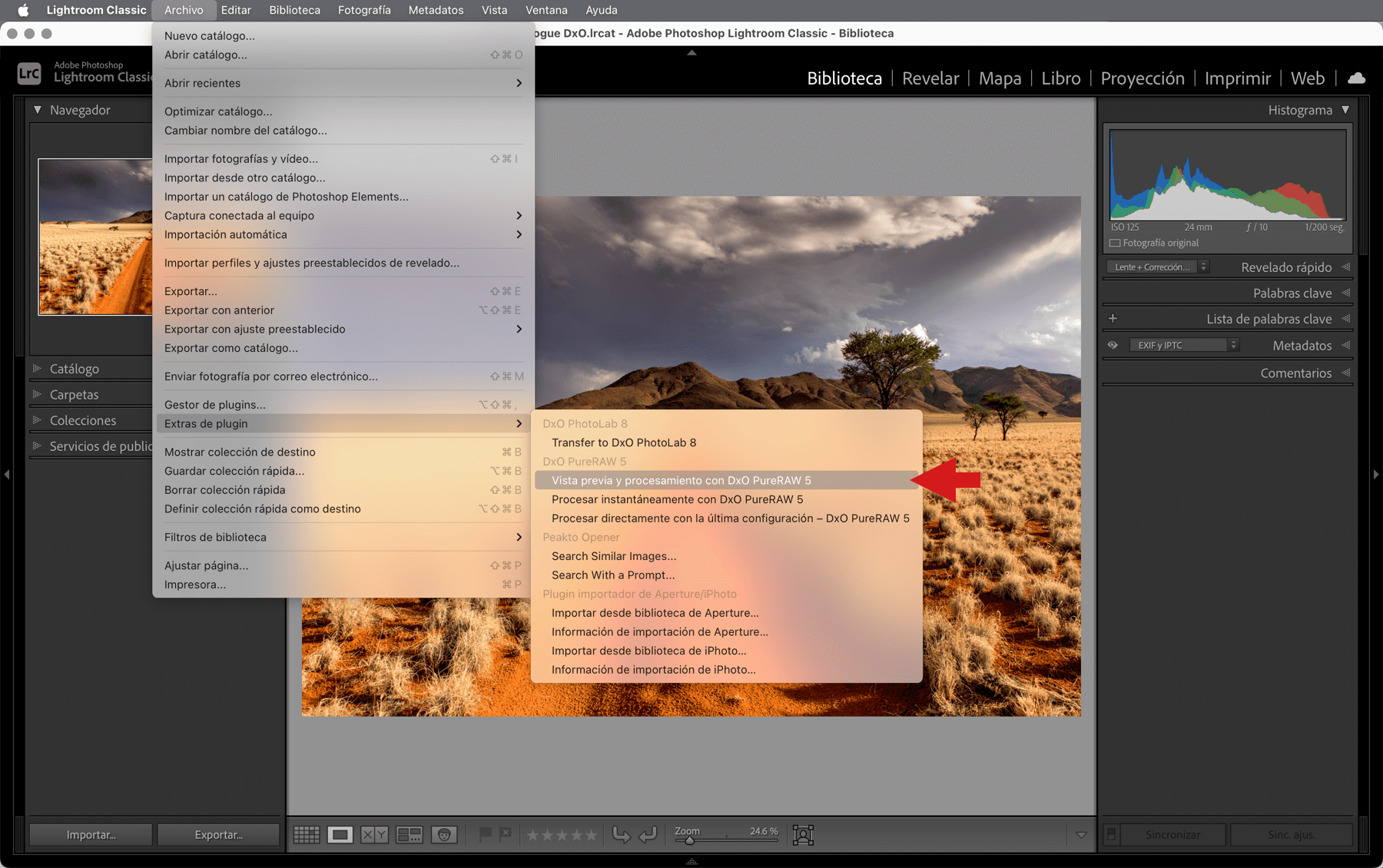Screen dimensions: 1383x868
Task: Click the Importar... button
Action: tap(91, 835)
